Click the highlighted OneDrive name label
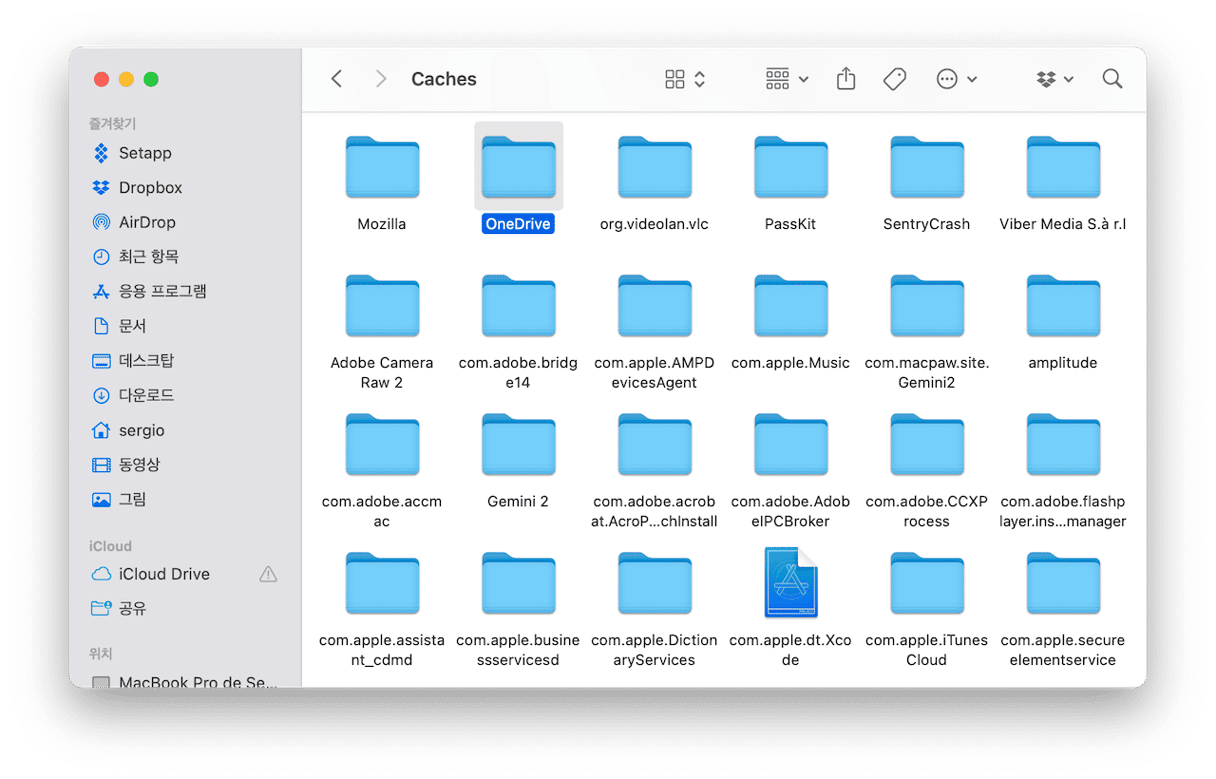 tap(518, 224)
